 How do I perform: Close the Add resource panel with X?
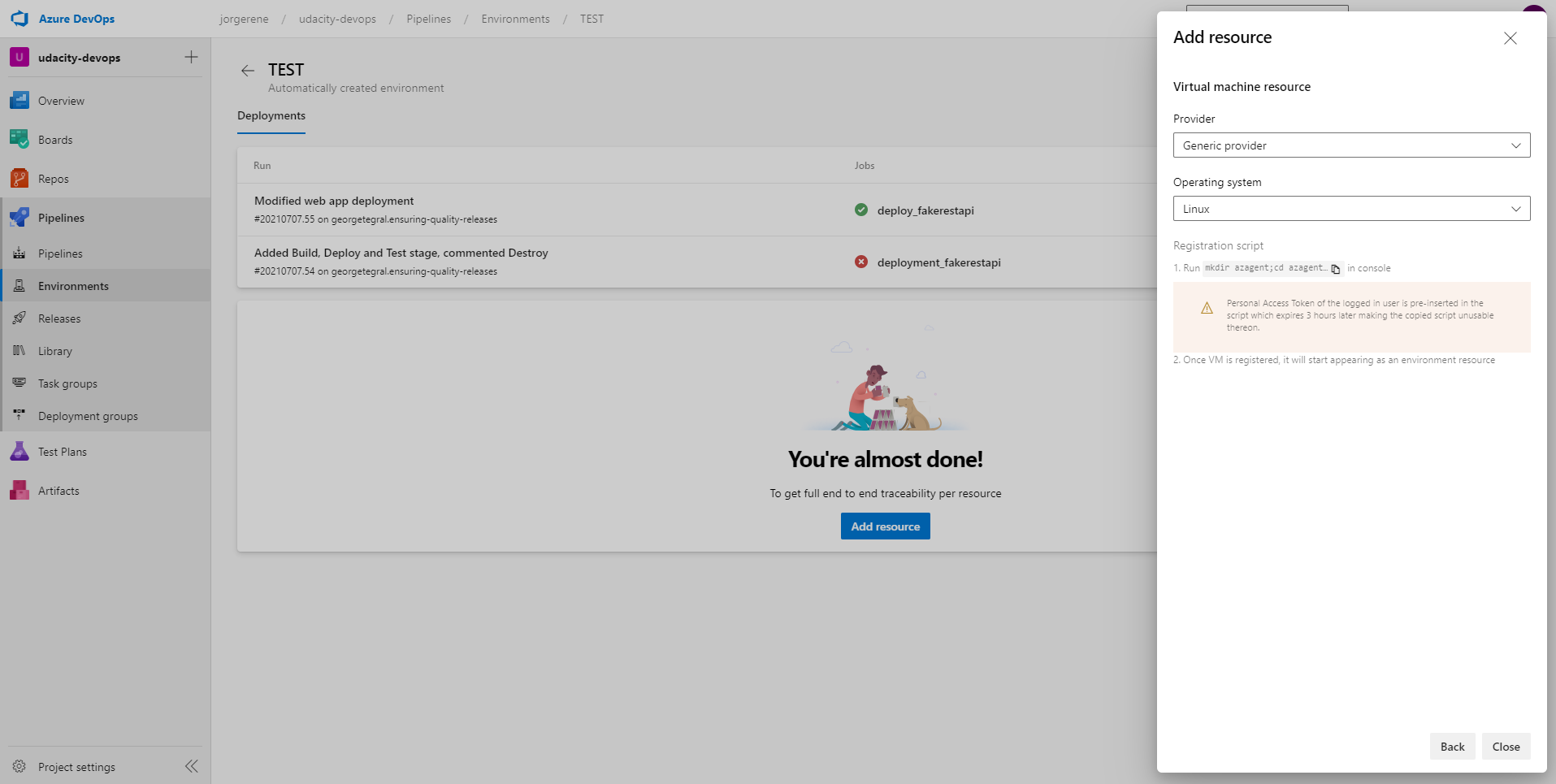click(x=1510, y=38)
